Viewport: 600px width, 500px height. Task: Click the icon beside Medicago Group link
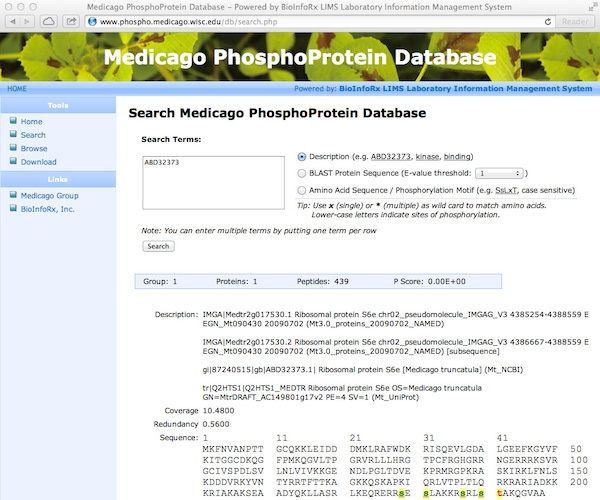coord(12,196)
